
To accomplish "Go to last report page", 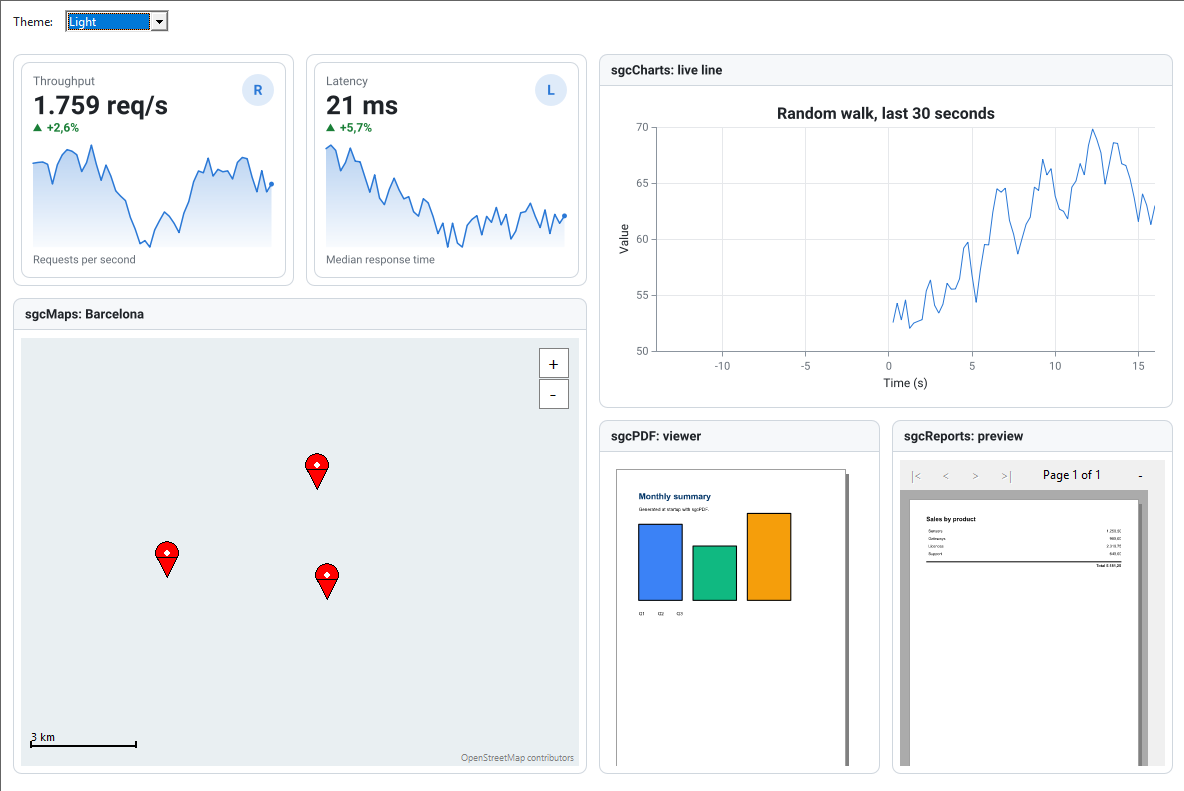I will point(1005,476).
